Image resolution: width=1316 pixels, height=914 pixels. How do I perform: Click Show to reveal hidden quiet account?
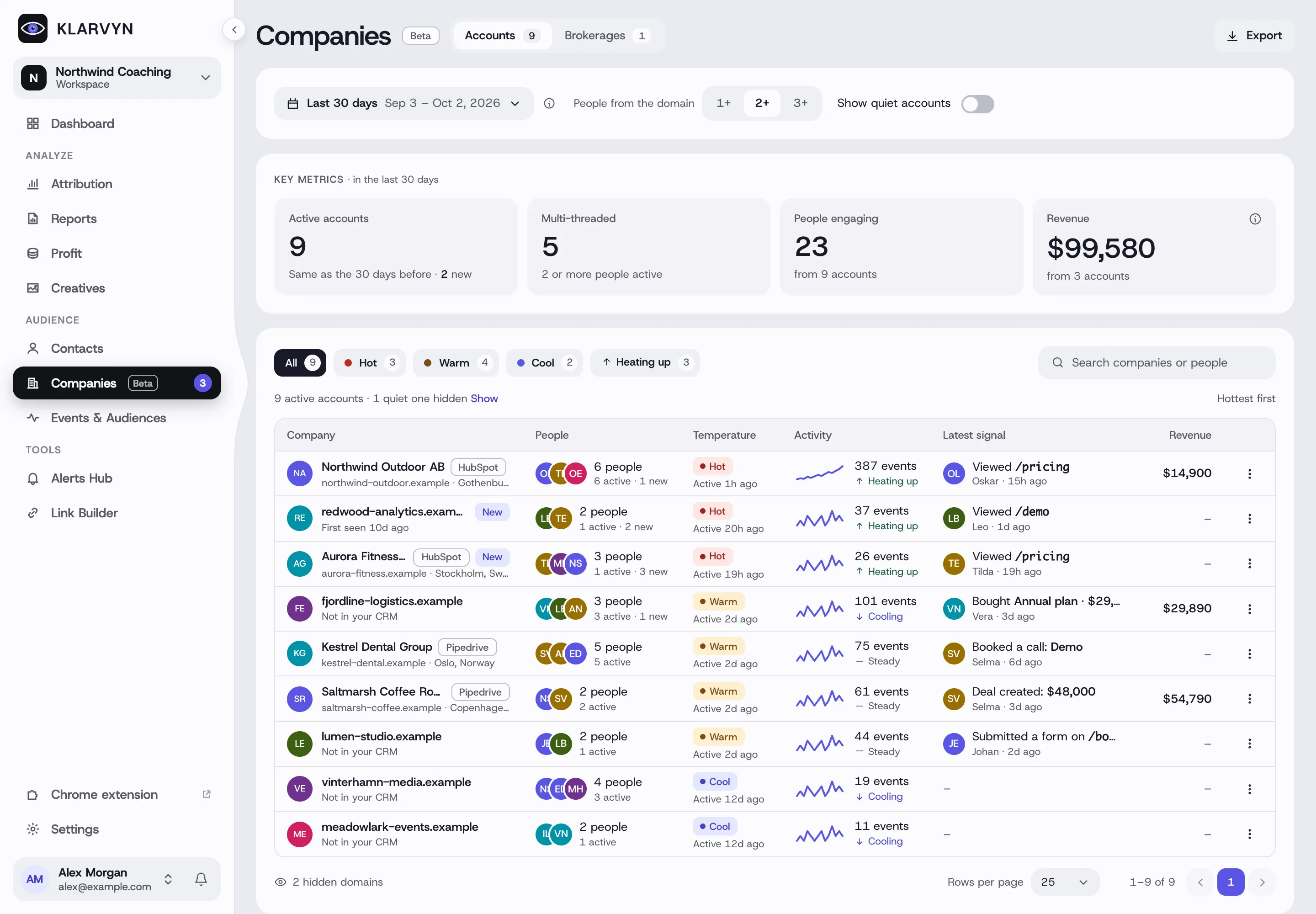(x=484, y=399)
